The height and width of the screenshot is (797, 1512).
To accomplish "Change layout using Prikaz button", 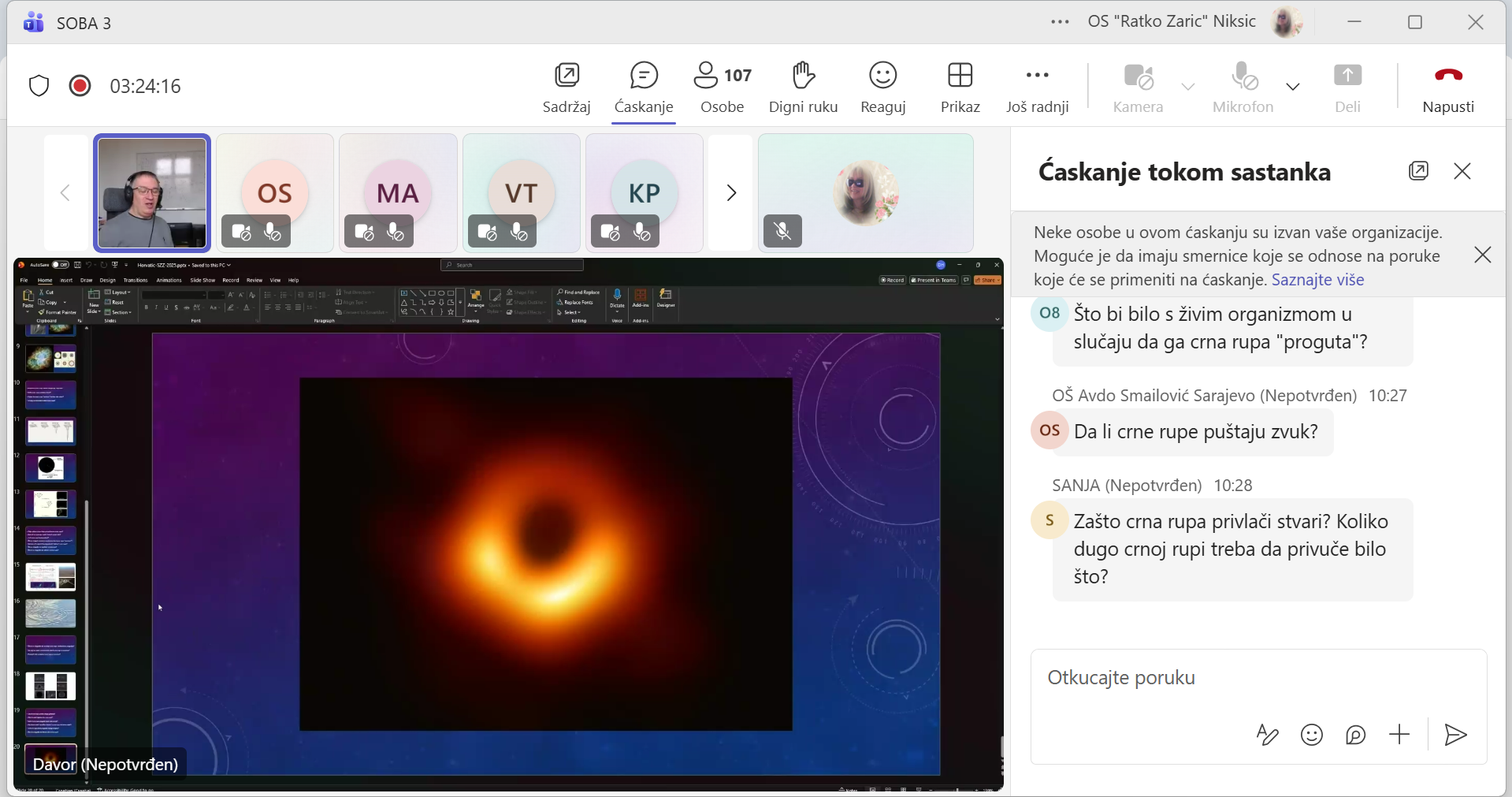I will [960, 87].
